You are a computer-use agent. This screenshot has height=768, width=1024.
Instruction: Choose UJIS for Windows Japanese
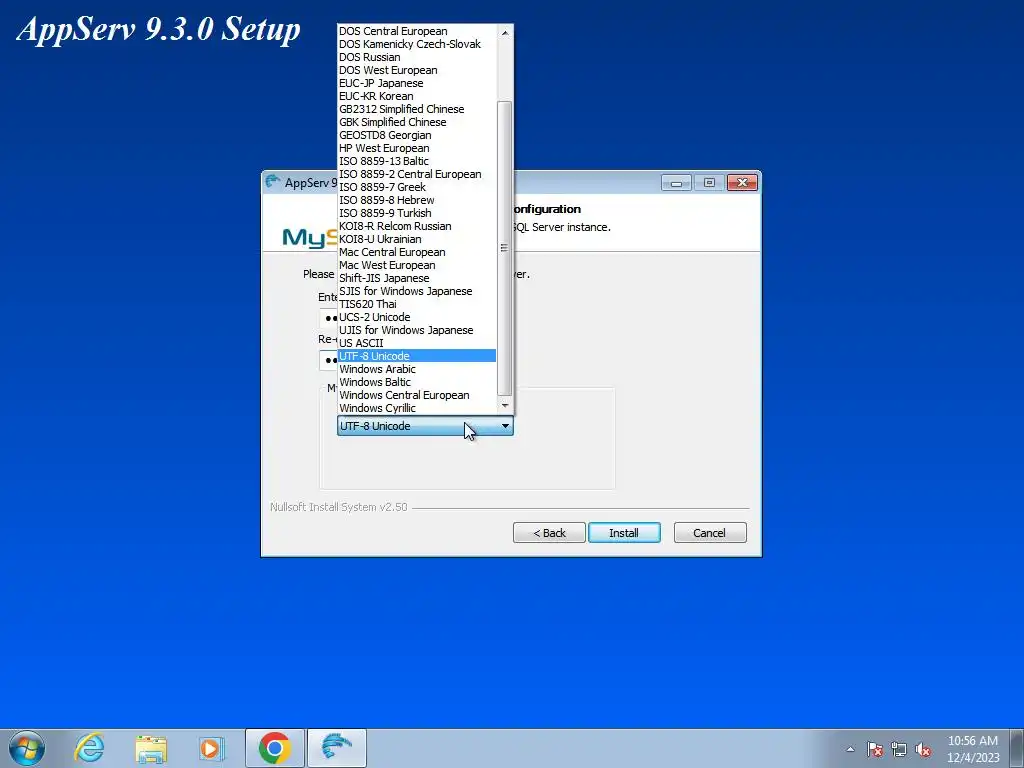point(417,330)
